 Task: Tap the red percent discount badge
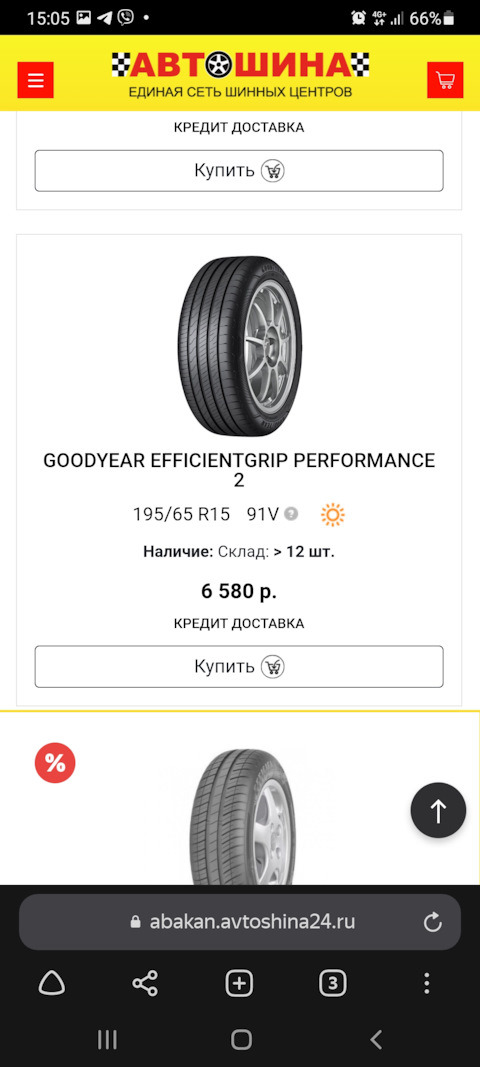55,764
